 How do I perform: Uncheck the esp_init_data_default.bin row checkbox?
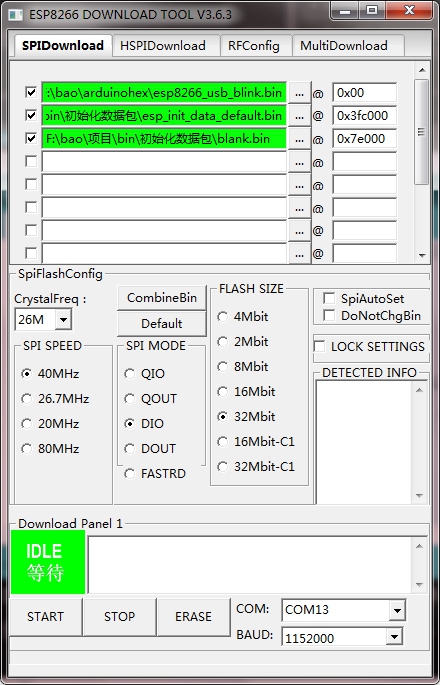tap(31, 115)
